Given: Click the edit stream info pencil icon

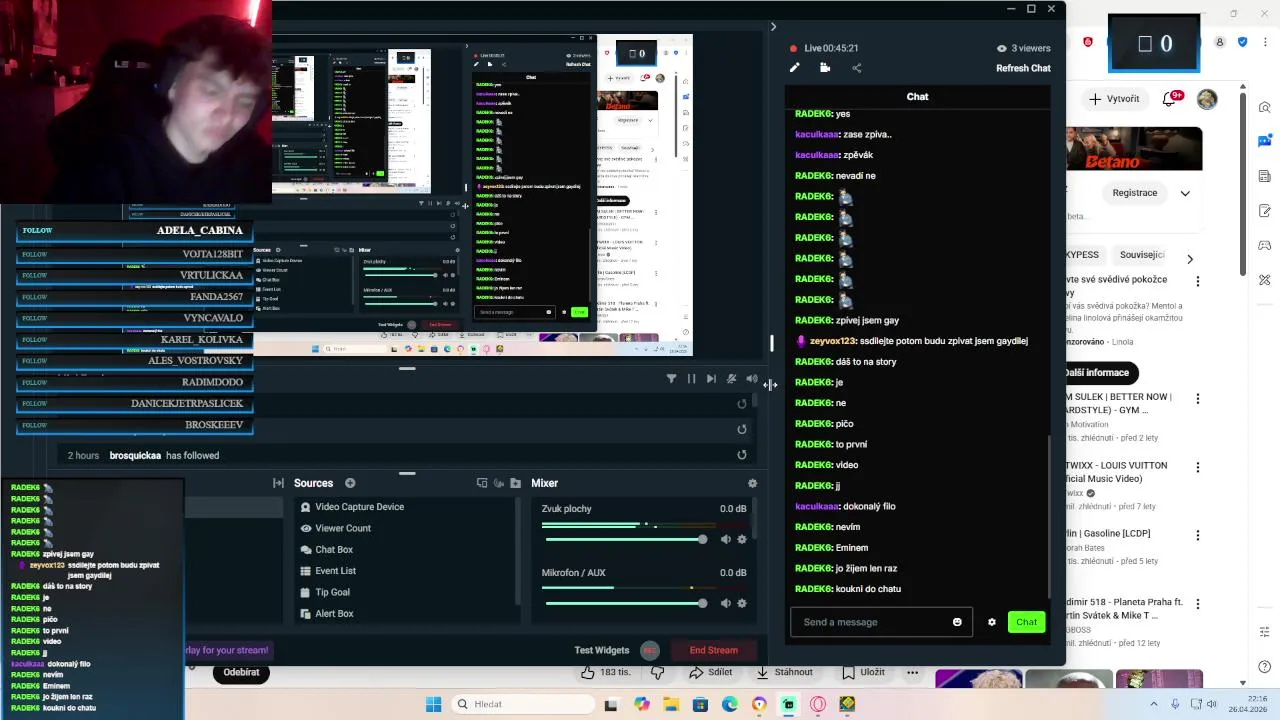Looking at the screenshot, I should pyautogui.click(x=795, y=68).
